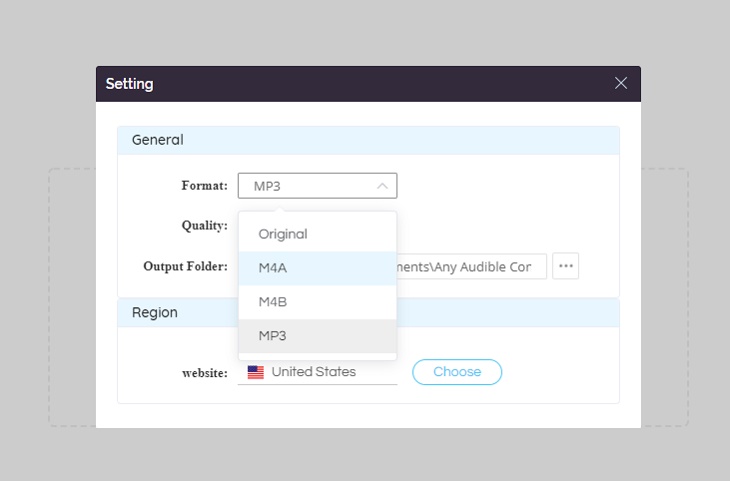The height and width of the screenshot is (481, 730).
Task: Select MP3 in the dropdown list
Action: (x=318, y=336)
